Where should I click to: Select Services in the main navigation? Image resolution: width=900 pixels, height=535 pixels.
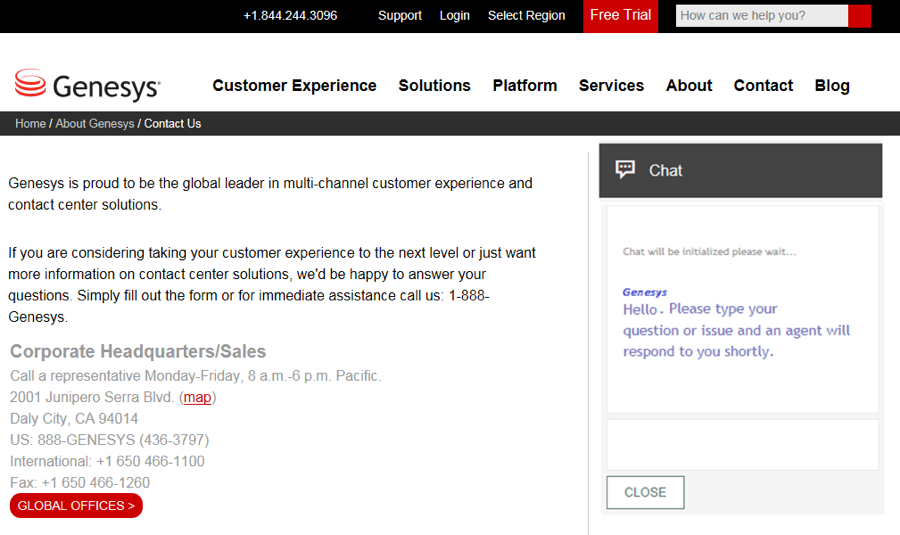611,86
